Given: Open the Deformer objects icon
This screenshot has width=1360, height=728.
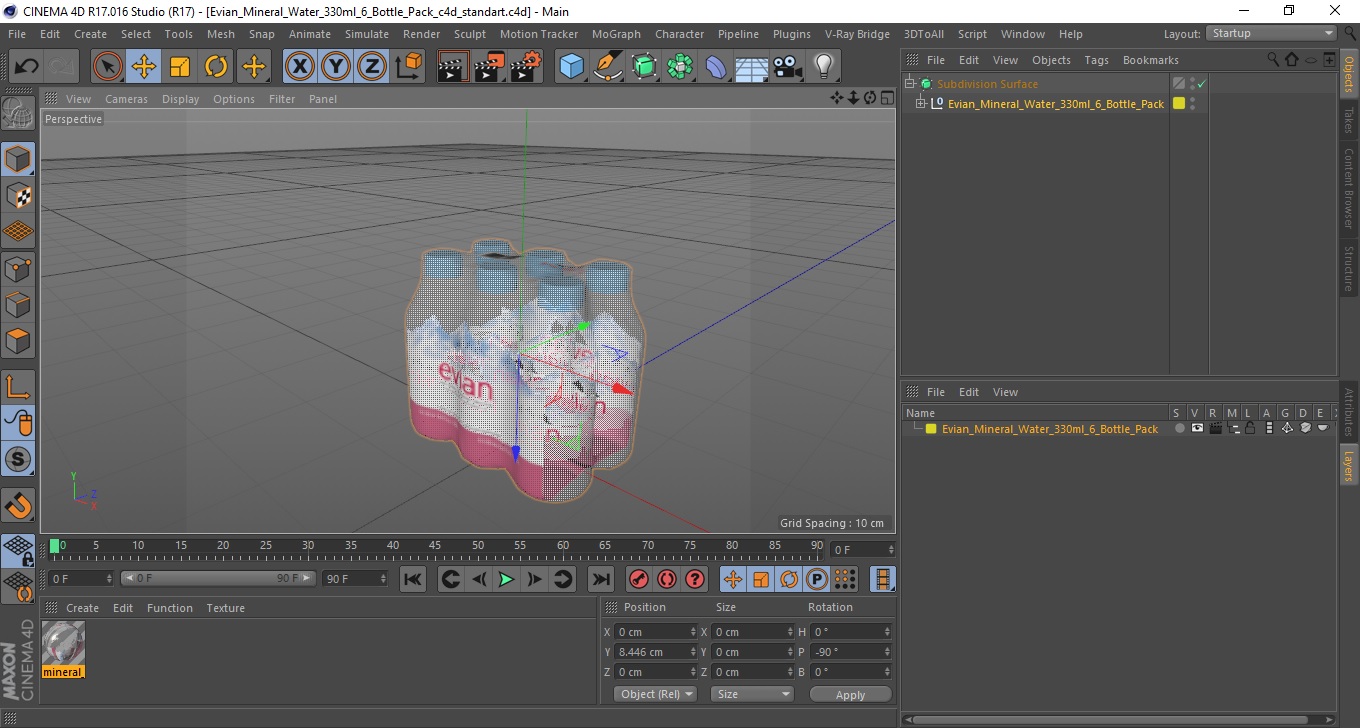Looking at the screenshot, I should (716, 67).
